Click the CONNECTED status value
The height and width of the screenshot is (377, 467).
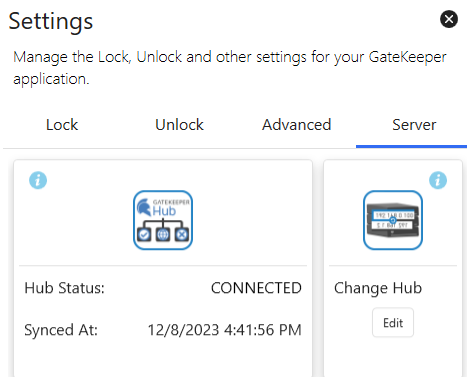(x=256, y=288)
